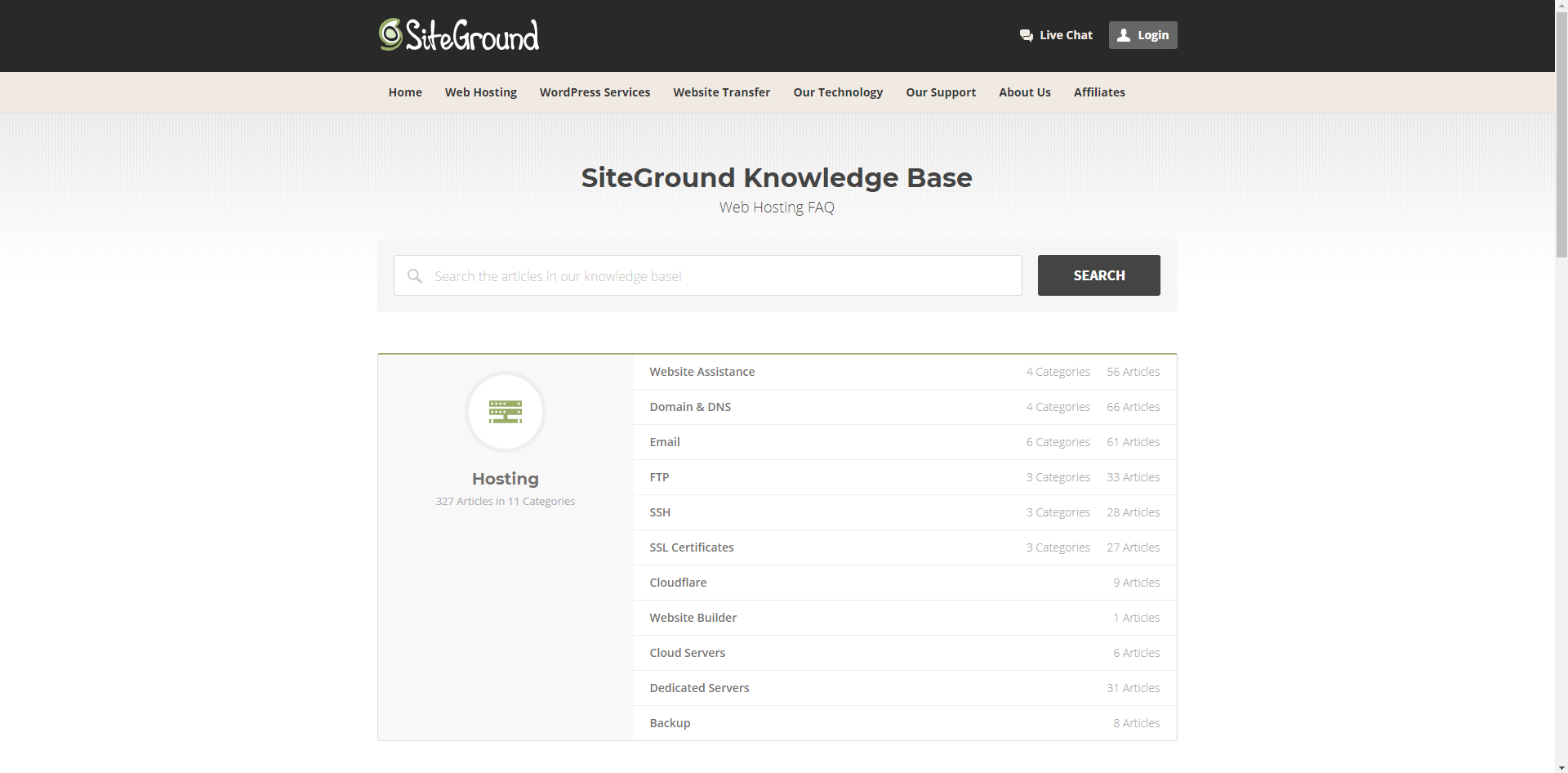The height and width of the screenshot is (773, 1568).
Task: Click '9 Articles' in Cloudflare row
Action: coord(1137,583)
